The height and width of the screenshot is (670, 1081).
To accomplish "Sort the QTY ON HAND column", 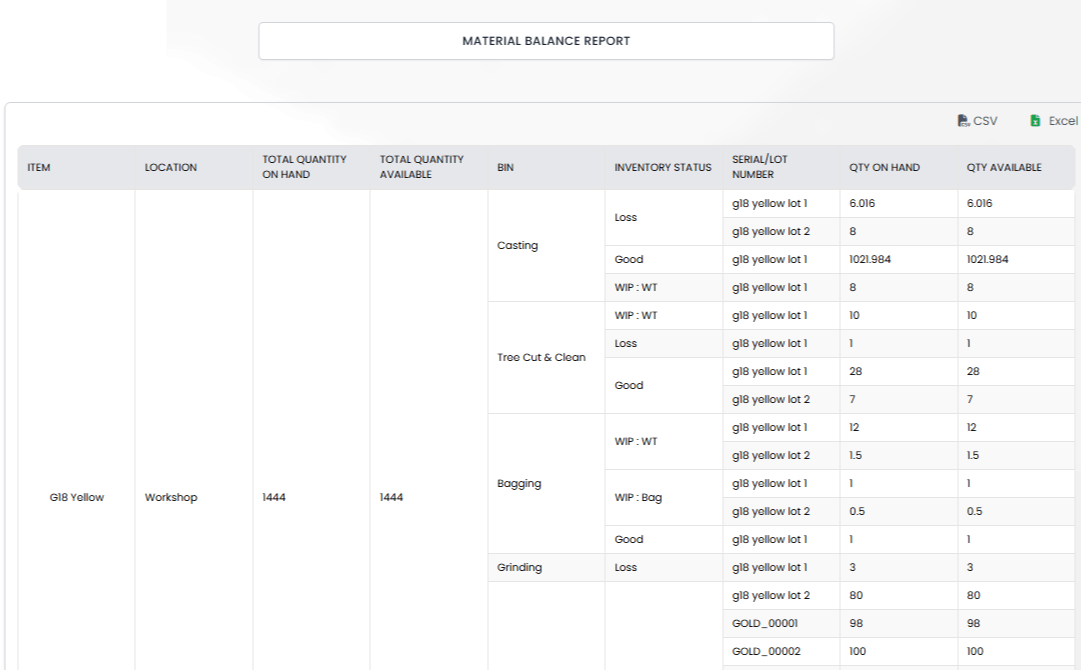I will tap(884, 167).
